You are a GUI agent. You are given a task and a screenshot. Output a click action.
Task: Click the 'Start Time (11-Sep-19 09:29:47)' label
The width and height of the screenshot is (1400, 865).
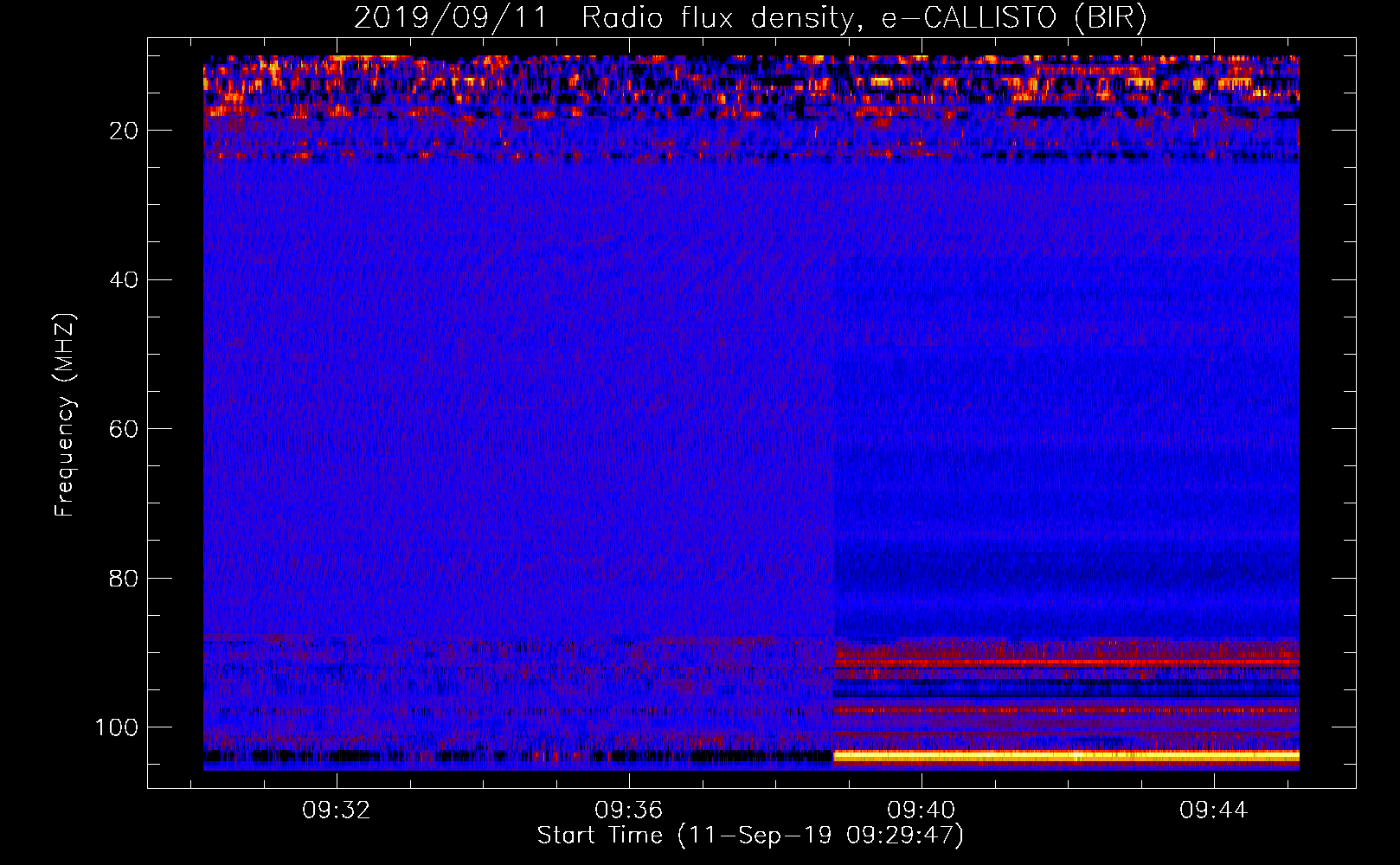coord(750,836)
